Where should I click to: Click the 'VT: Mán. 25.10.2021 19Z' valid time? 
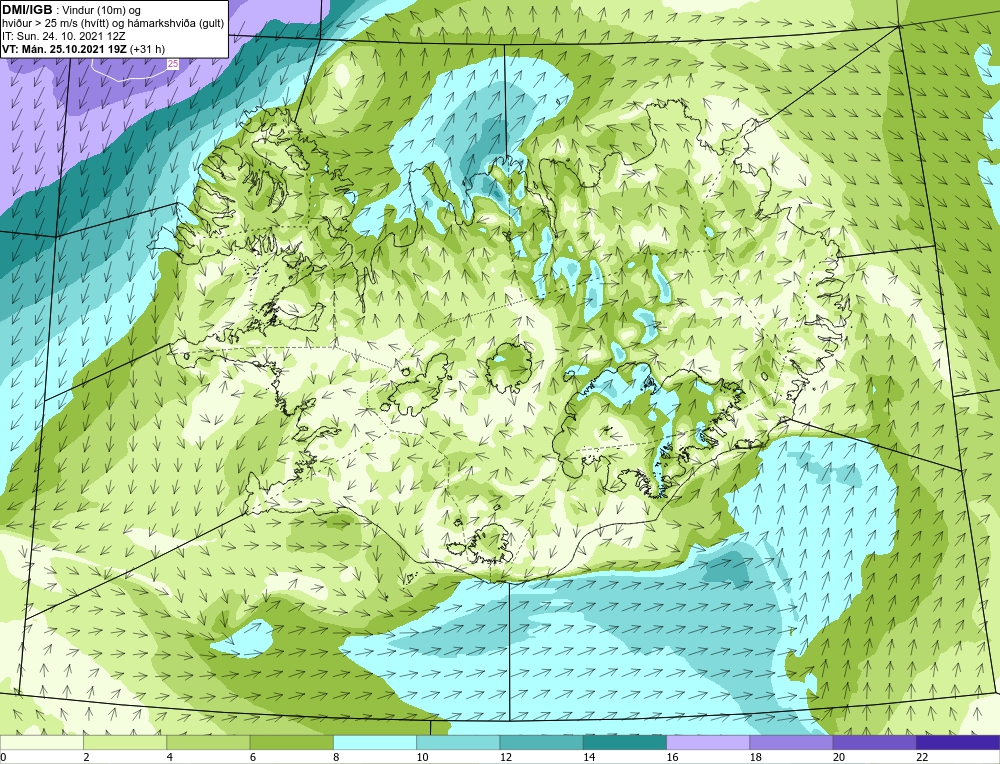tap(65, 49)
